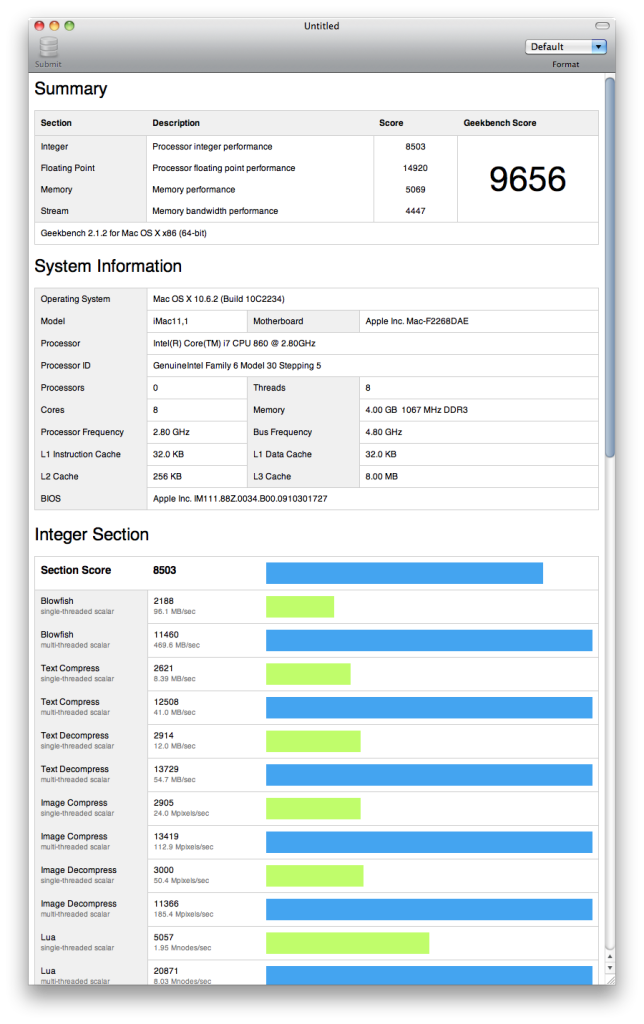
Task: Select the Integer score 8503 in Summary
Action: click(415, 147)
